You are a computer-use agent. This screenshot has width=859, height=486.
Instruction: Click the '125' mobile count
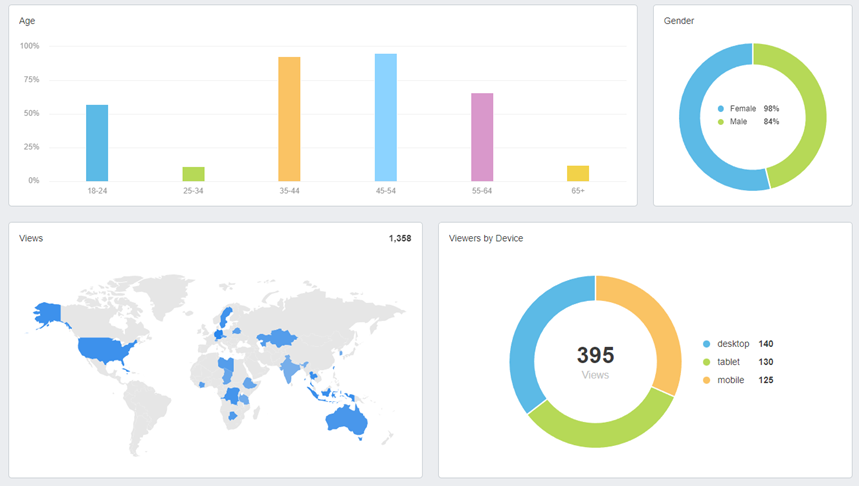[766, 380]
